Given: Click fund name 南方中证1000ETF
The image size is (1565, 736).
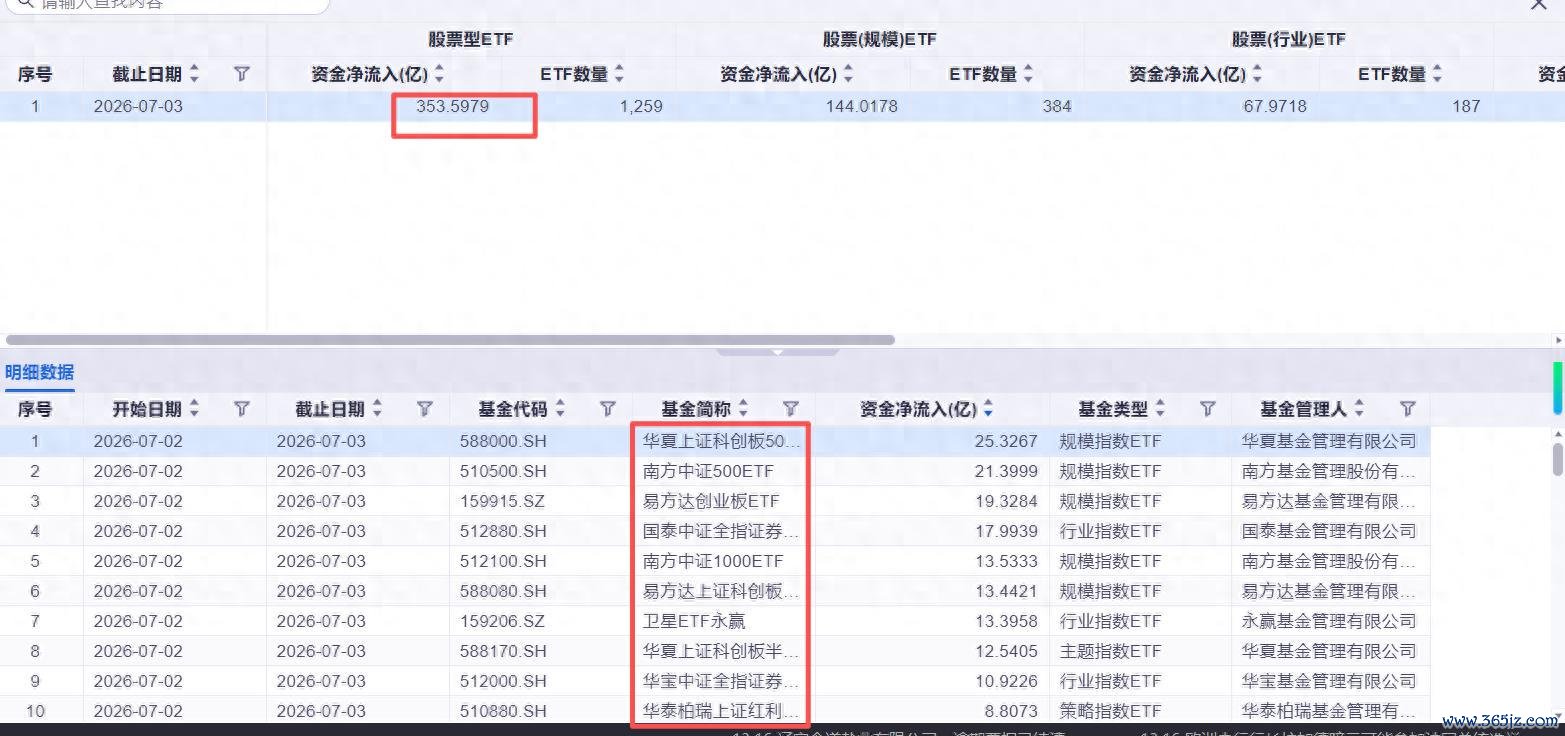Looking at the screenshot, I should point(713,561).
